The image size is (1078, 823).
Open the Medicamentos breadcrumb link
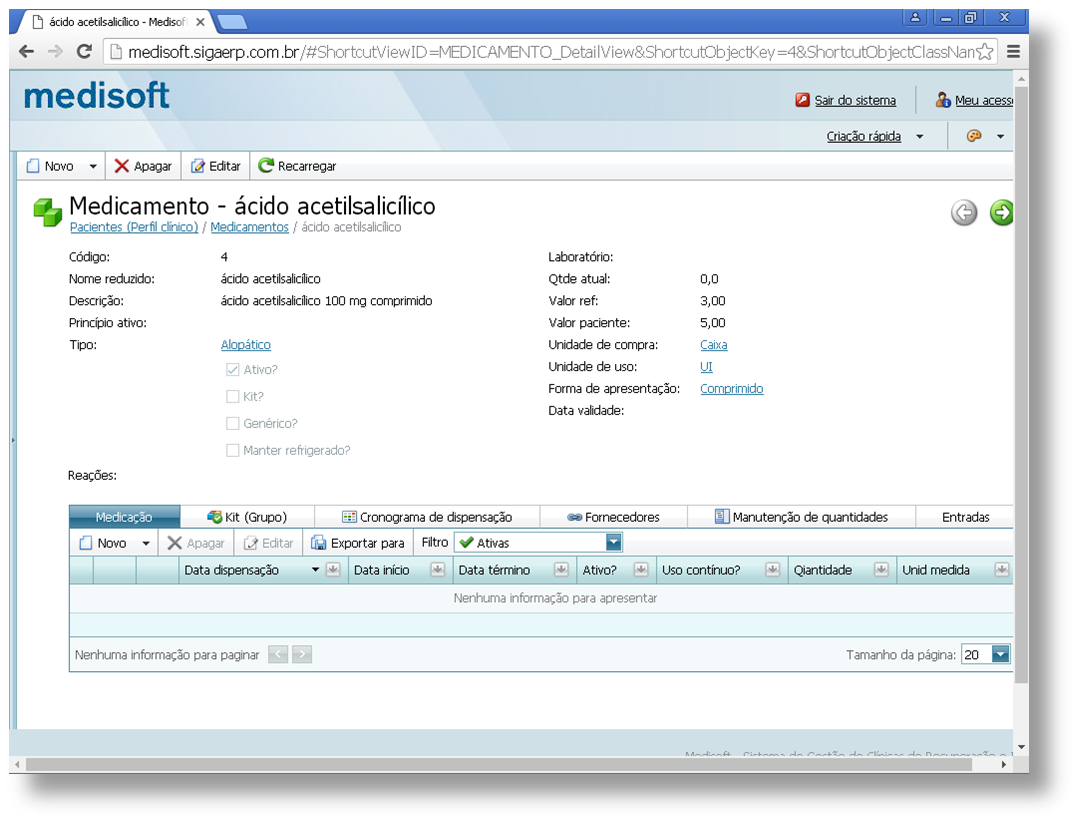pyautogui.click(x=250, y=227)
